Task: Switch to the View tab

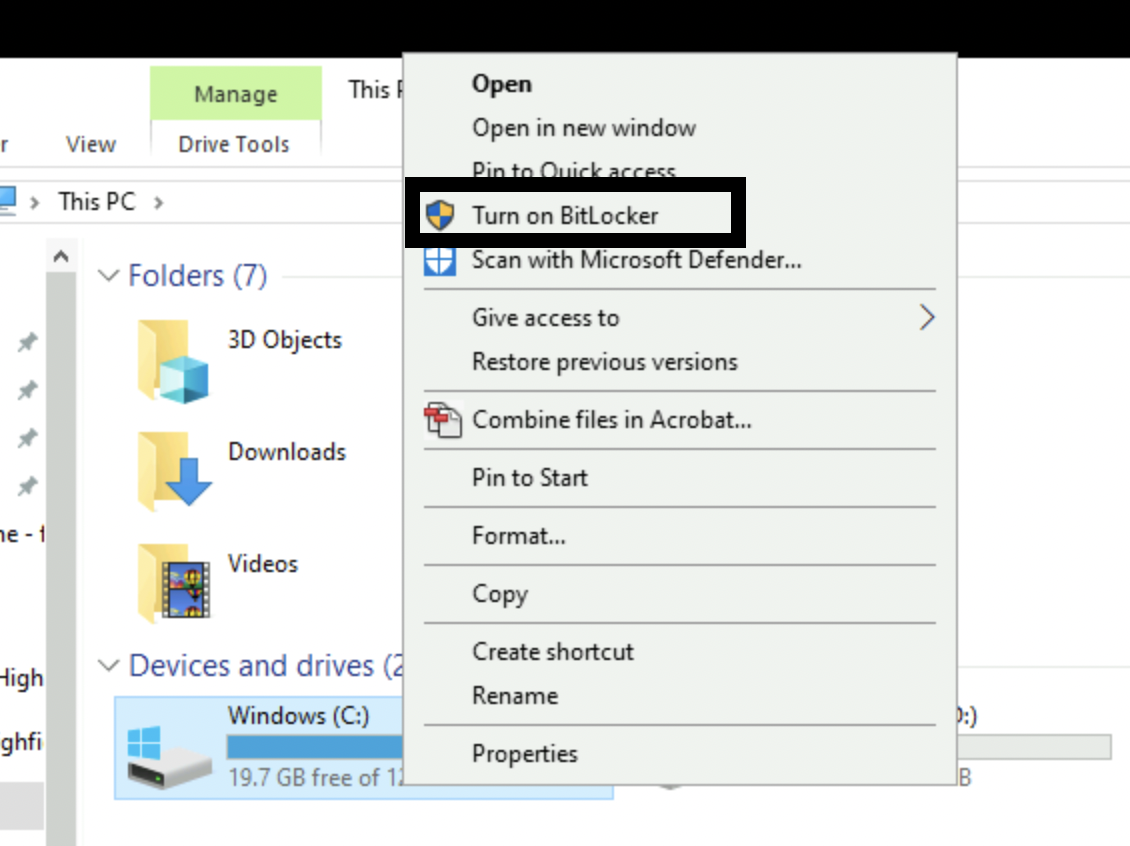Action: [x=90, y=144]
